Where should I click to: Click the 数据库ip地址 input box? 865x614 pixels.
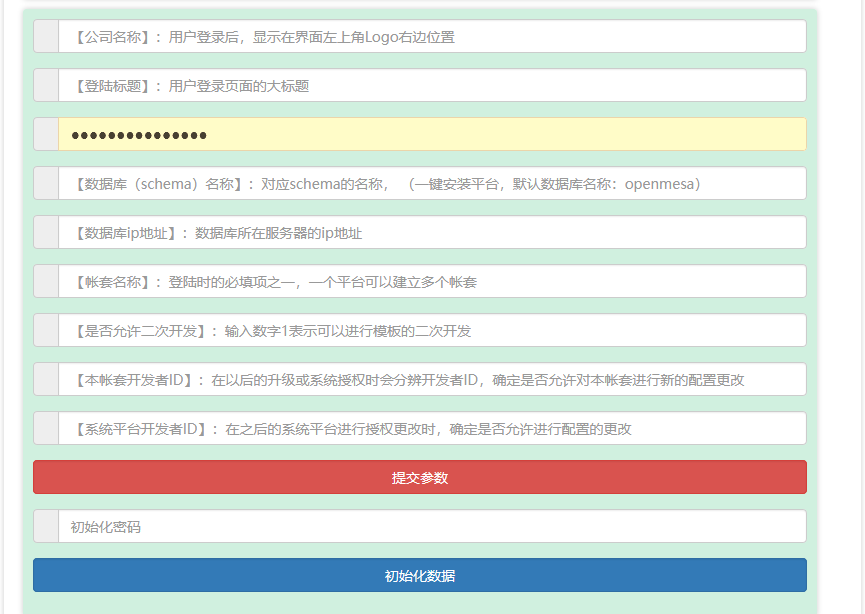coord(431,233)
